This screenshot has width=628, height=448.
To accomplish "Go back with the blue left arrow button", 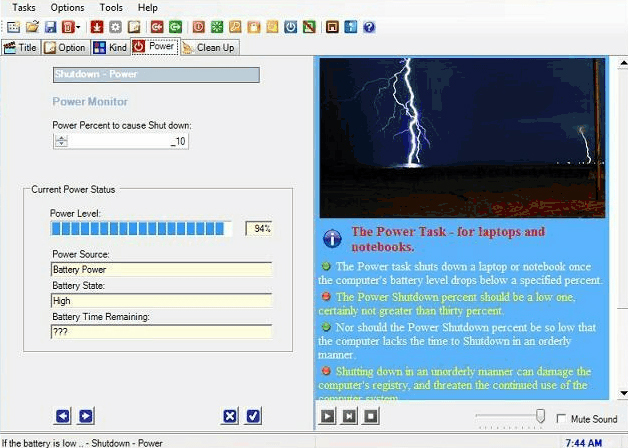I will 62,416.
